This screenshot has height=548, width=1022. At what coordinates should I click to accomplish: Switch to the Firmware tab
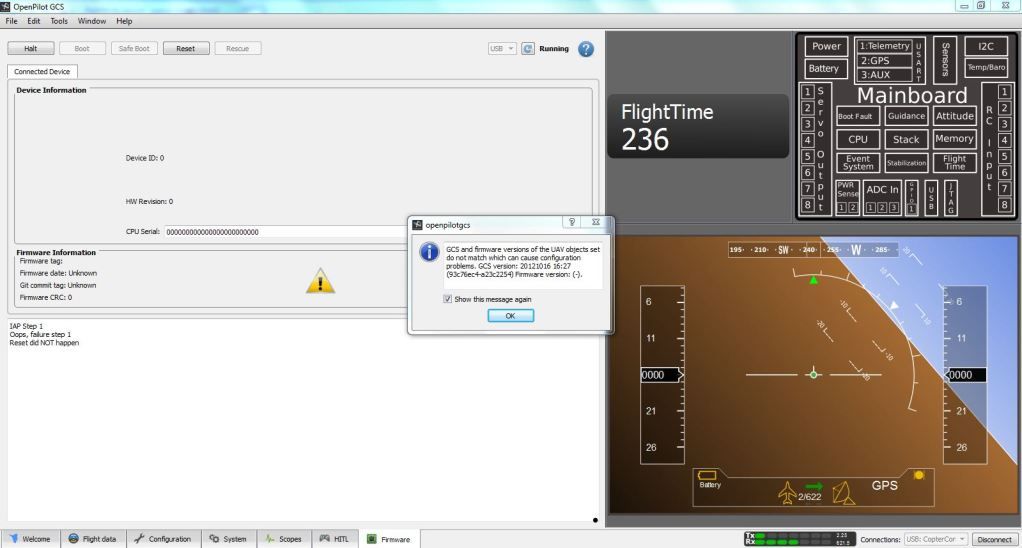click(389, 539)
